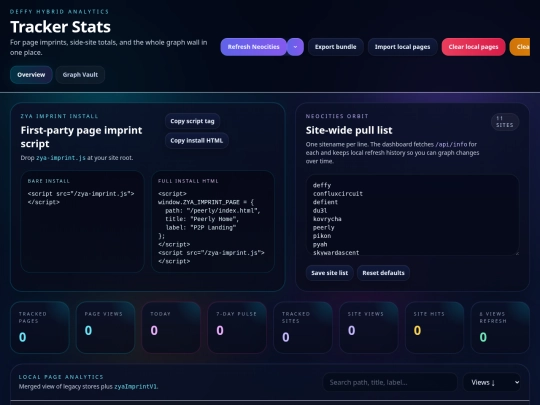Switch to the Overview tab

tap(31, 75)
